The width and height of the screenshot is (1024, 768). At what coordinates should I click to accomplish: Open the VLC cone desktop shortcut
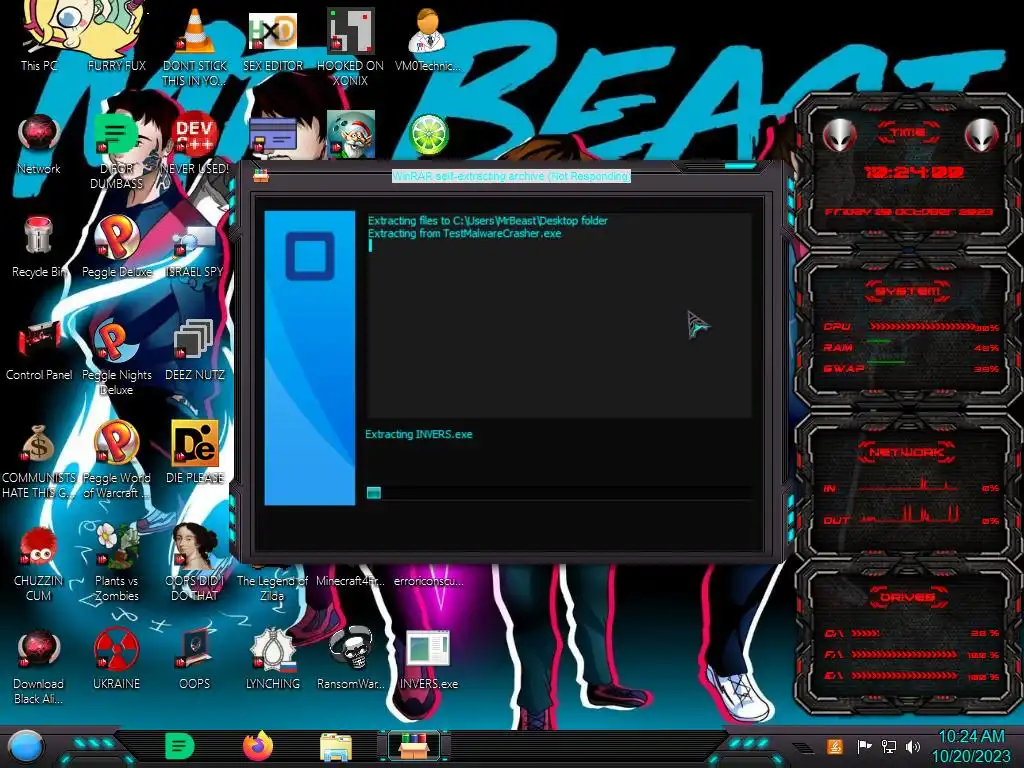point(195,47)
